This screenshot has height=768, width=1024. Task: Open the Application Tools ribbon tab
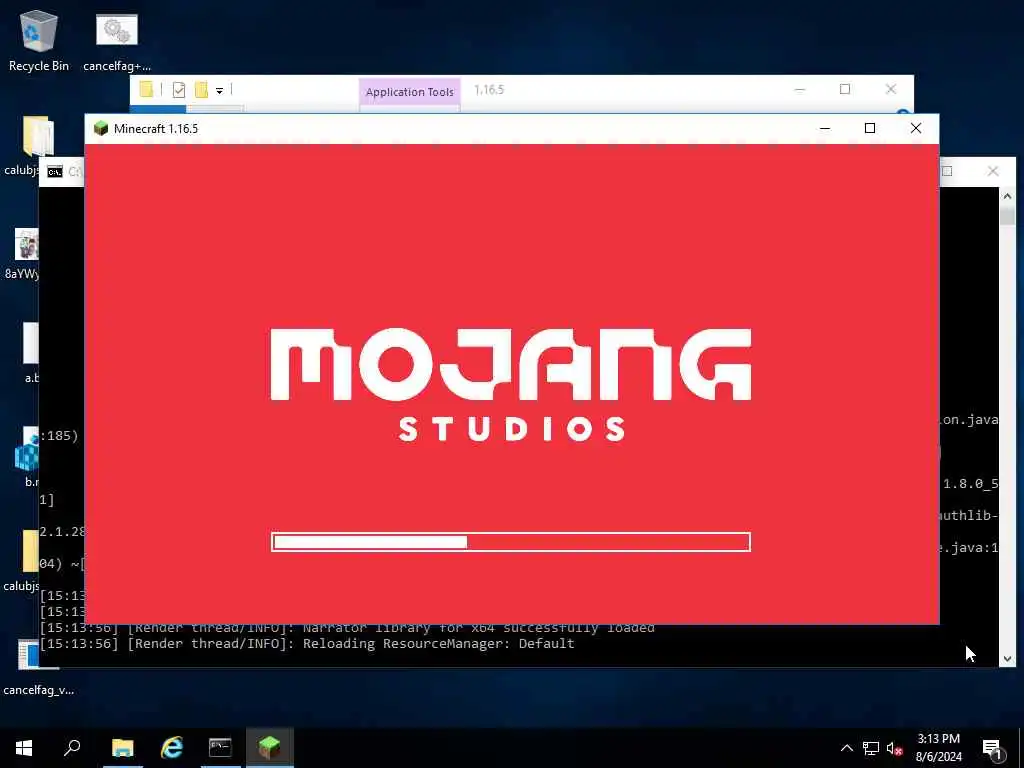[x=409, y=92]
